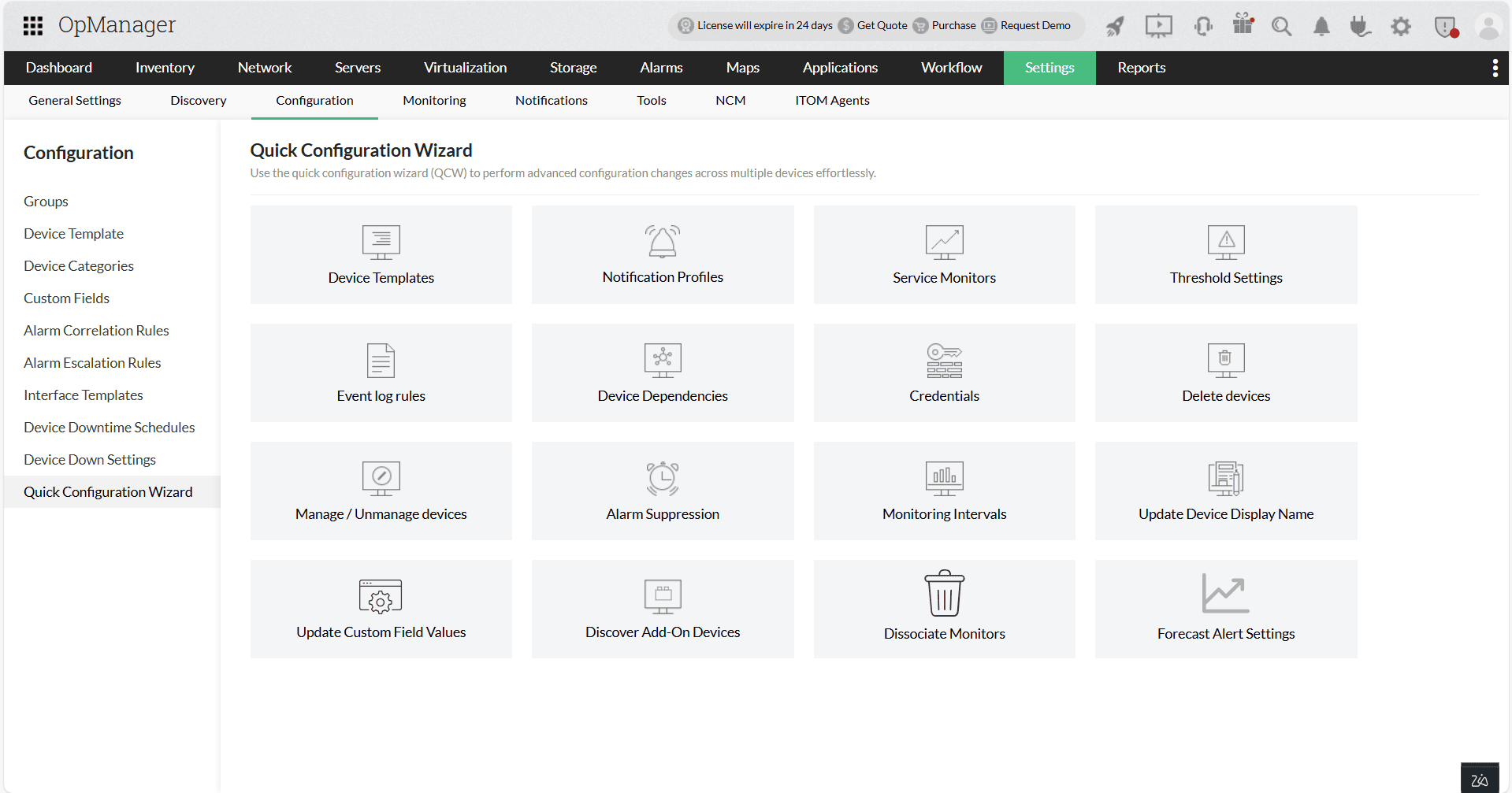Open the settings gear icon

tap(1401, 26)
